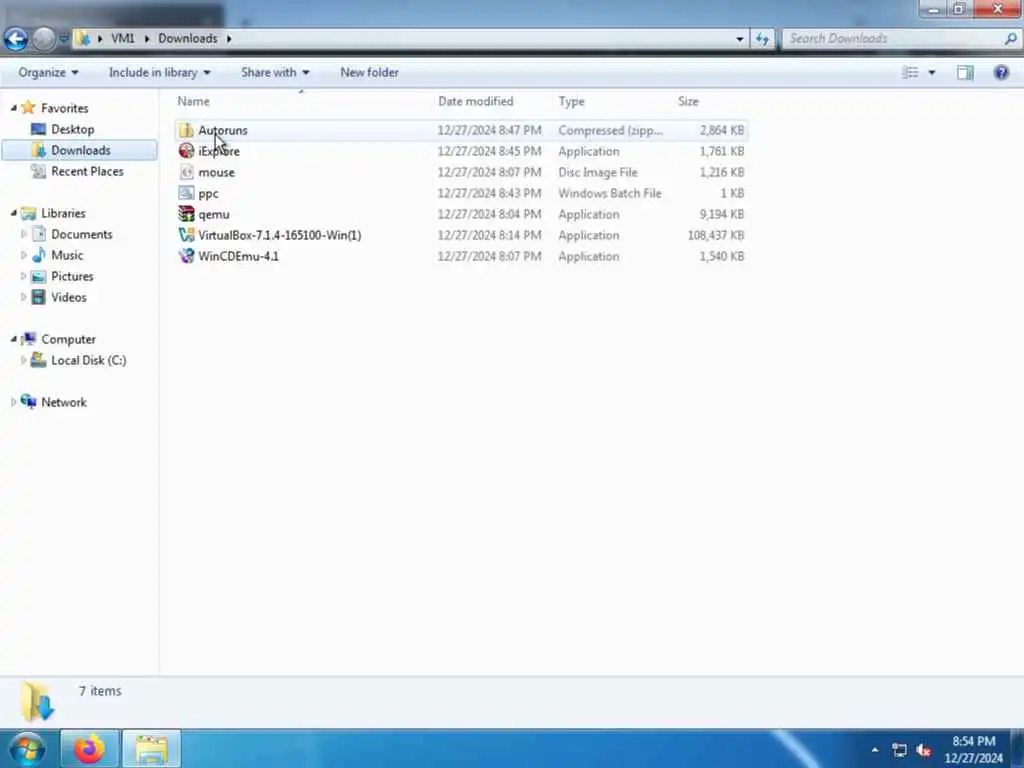
Task: Sort by the Size column header
Action: pos(688,101)
